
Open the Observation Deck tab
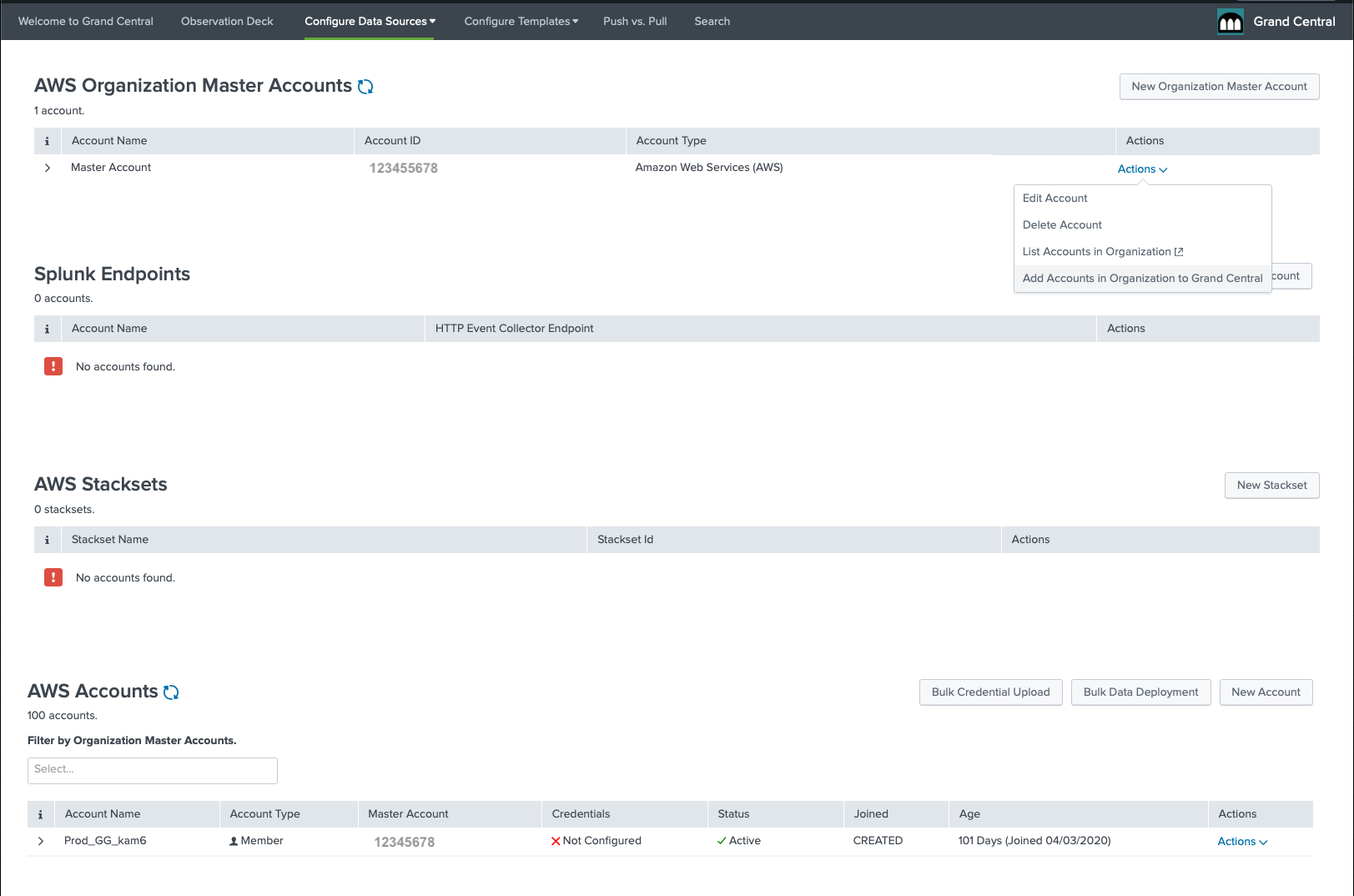[227, 22]
